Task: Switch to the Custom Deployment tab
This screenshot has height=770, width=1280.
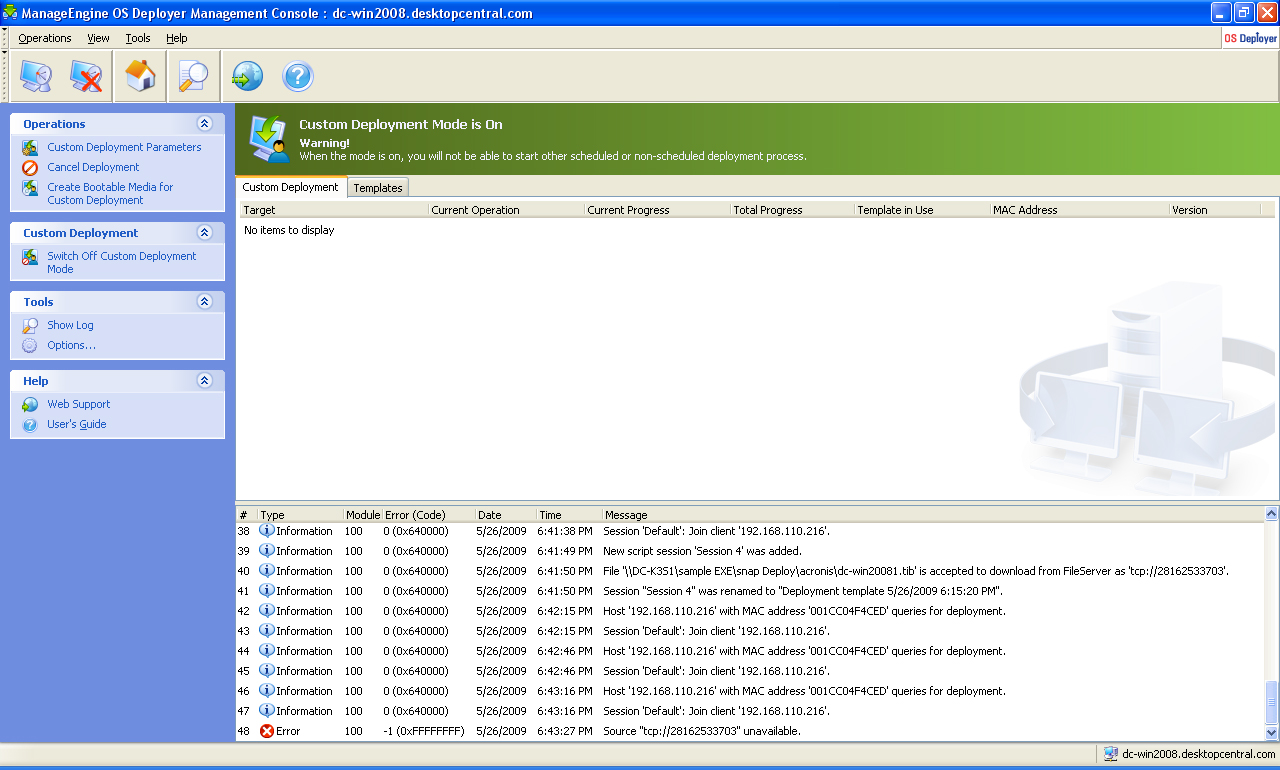Action: pyautogui.click(x=291, y=187)
